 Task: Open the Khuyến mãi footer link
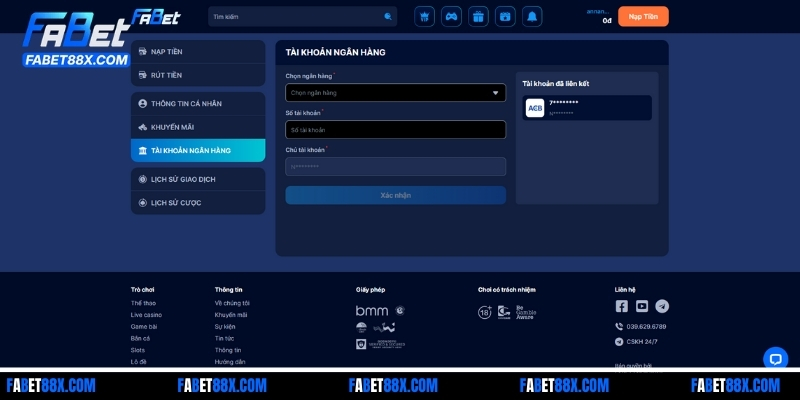(x=231, y=315)
